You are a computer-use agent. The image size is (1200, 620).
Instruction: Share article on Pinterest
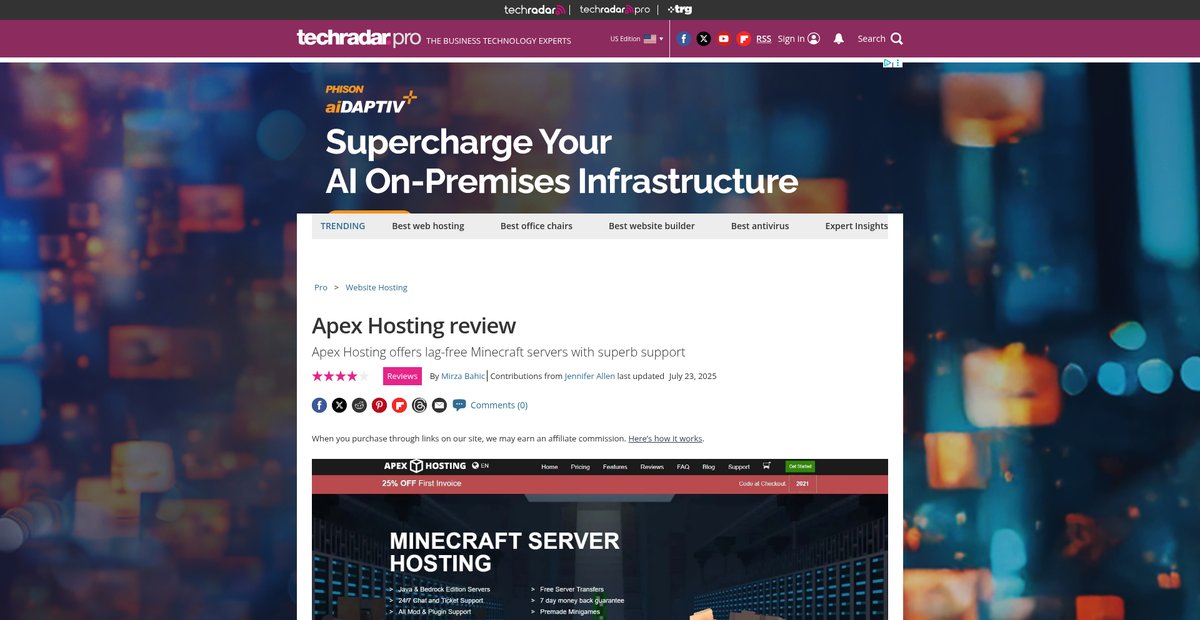tap(379, 405)
